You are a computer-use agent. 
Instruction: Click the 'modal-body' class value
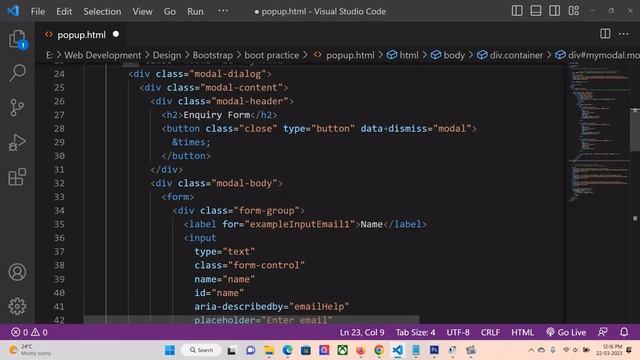[x=244, y=183]
